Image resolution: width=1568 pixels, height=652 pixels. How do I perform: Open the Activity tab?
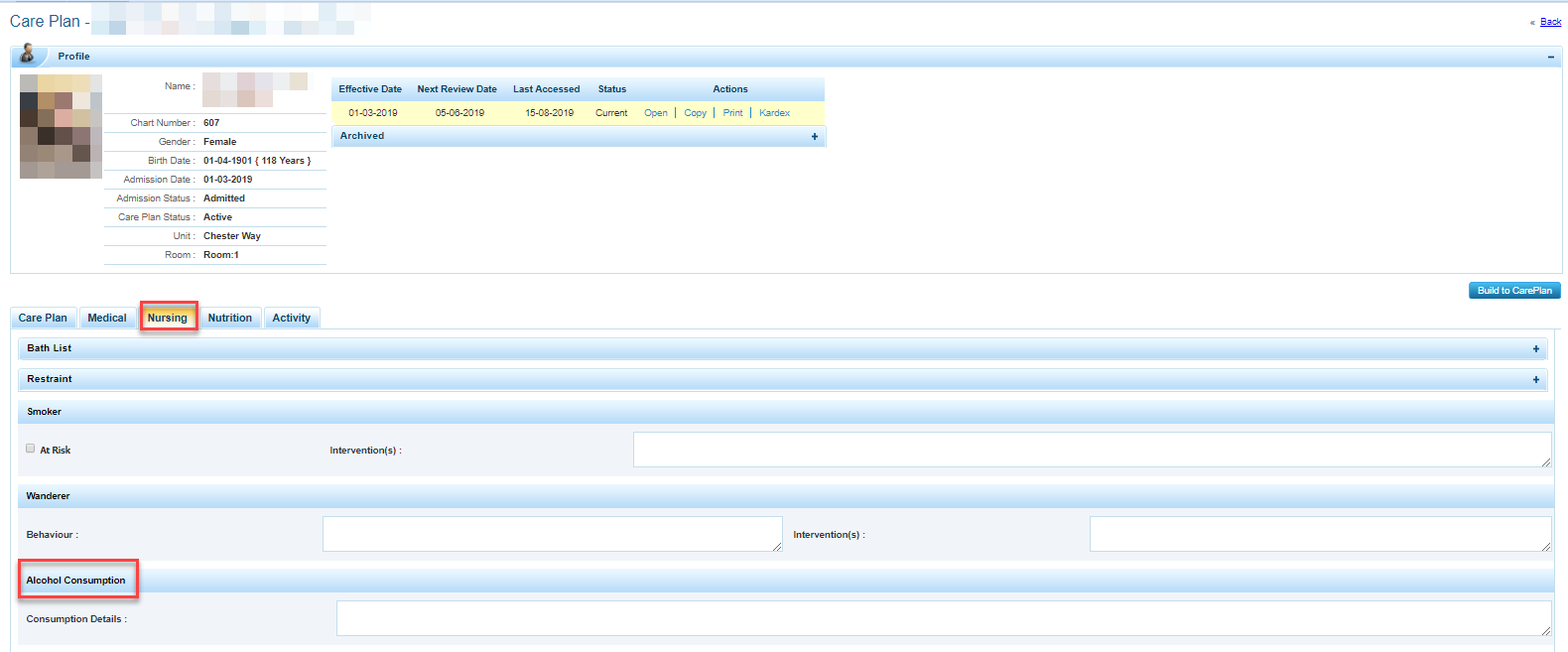coord(292,319)
